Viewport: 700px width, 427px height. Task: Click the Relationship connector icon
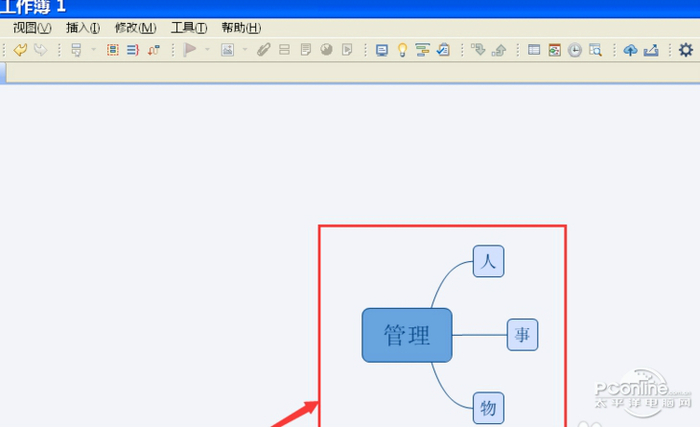[154, 50]
